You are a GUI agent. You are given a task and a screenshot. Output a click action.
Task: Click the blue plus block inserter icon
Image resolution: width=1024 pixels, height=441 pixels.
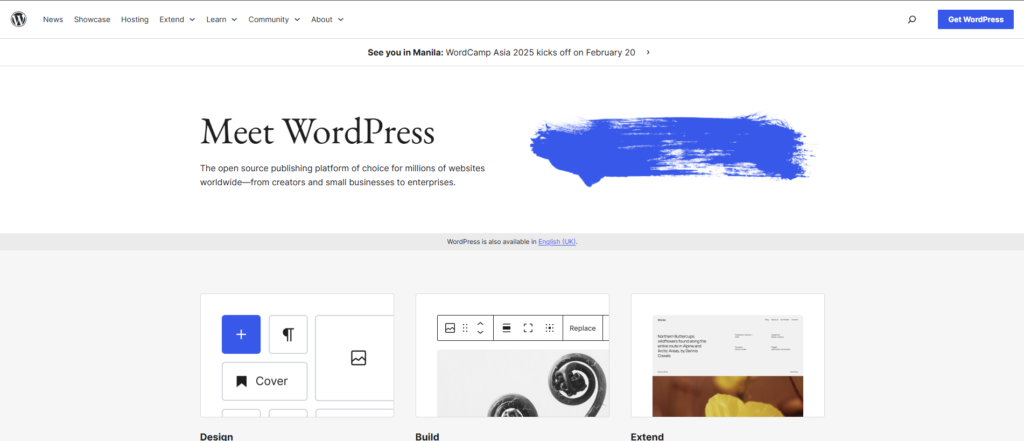[241, 334]
